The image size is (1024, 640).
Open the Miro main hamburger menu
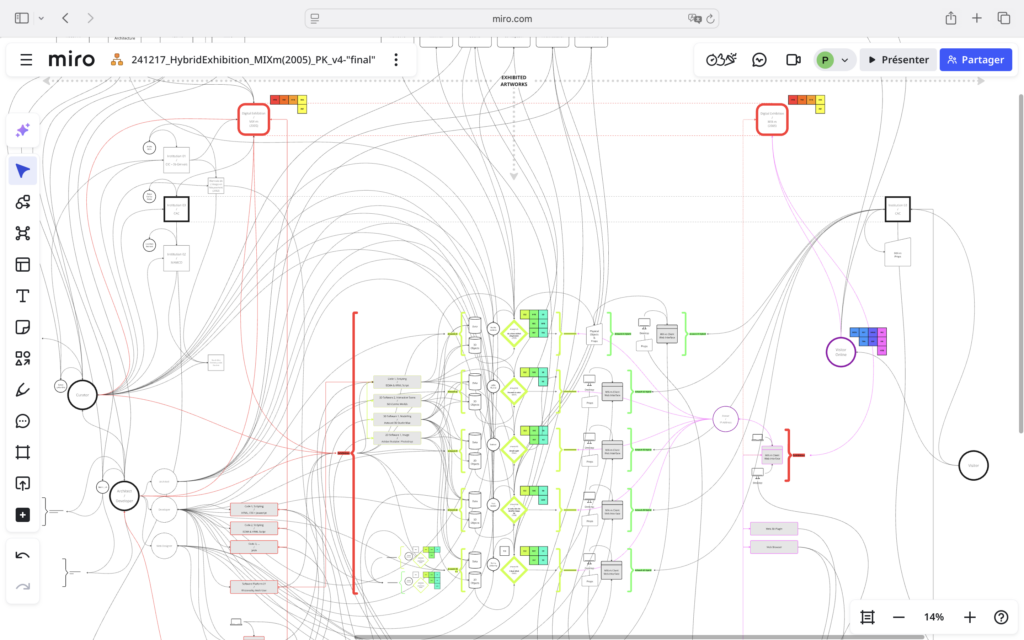[x=26, y=60]
